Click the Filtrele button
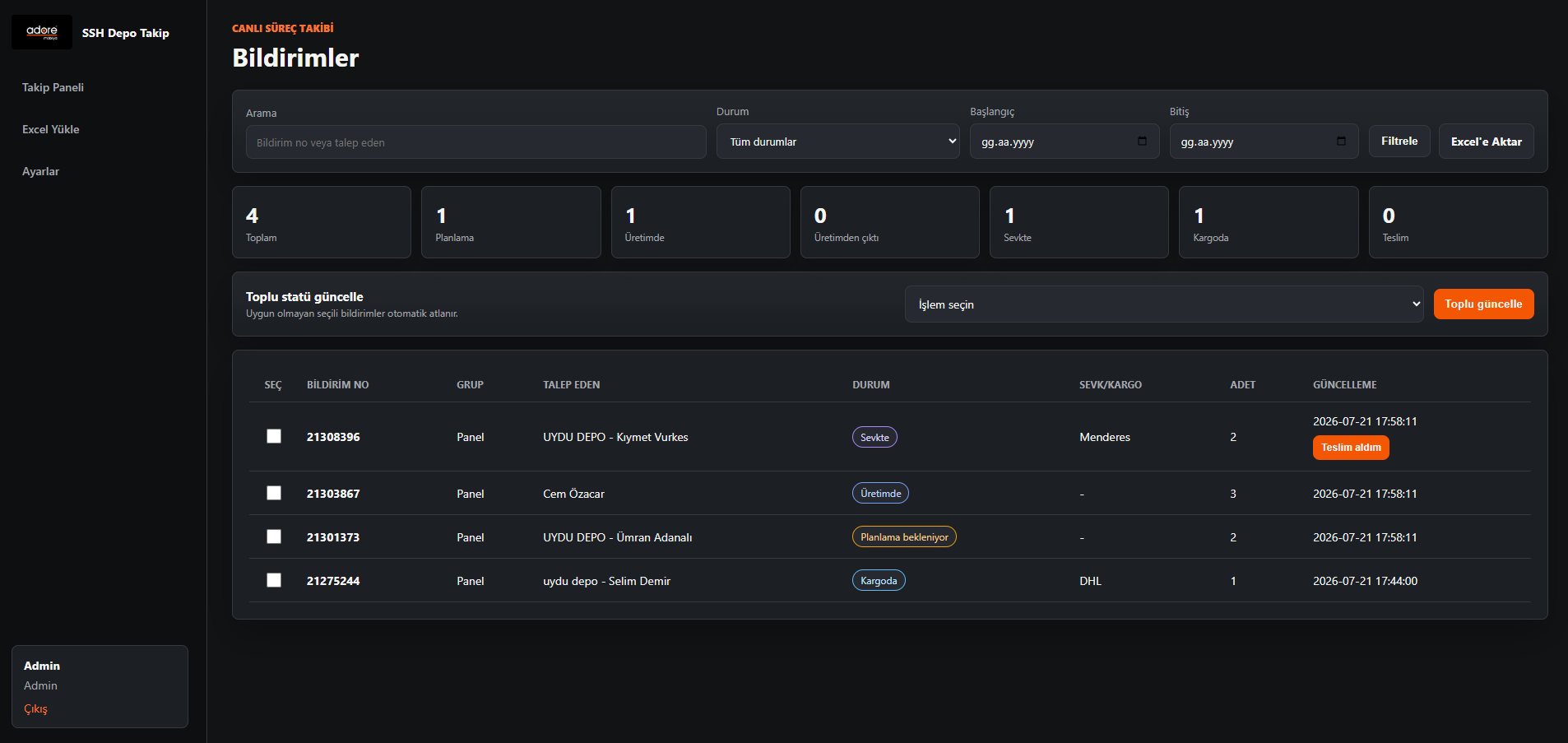Image resolution: width=1568 pixels, height=743 pixels. click(1399, 142)
